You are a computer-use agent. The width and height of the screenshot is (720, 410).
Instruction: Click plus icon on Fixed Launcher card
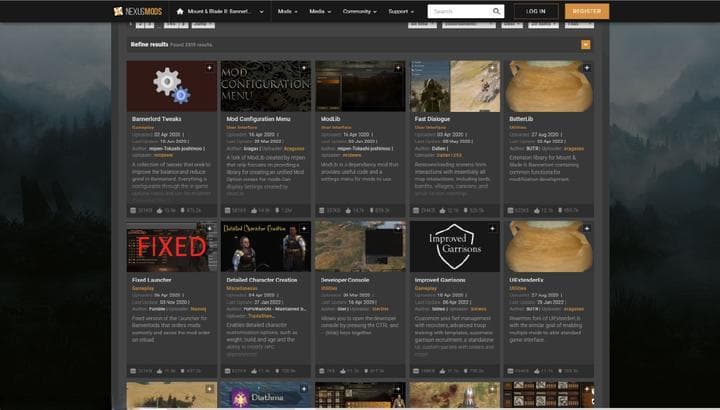pyautogui.click(x=209, y=228)
